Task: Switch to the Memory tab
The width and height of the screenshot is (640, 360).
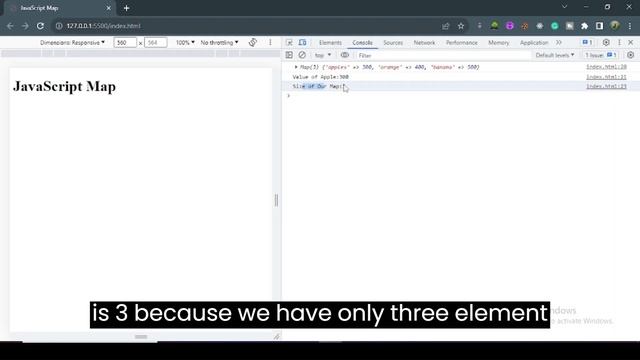Action: [498, 42]
